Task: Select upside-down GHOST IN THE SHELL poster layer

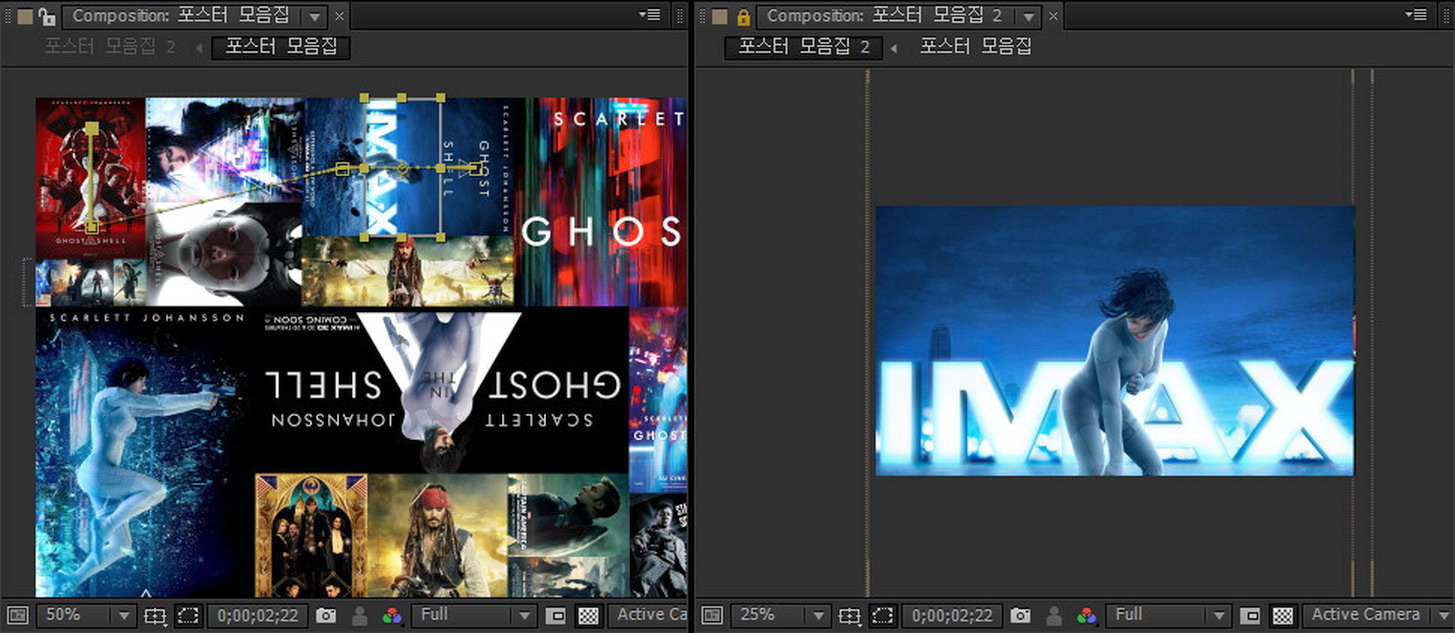Action: (x=441, y=390)
